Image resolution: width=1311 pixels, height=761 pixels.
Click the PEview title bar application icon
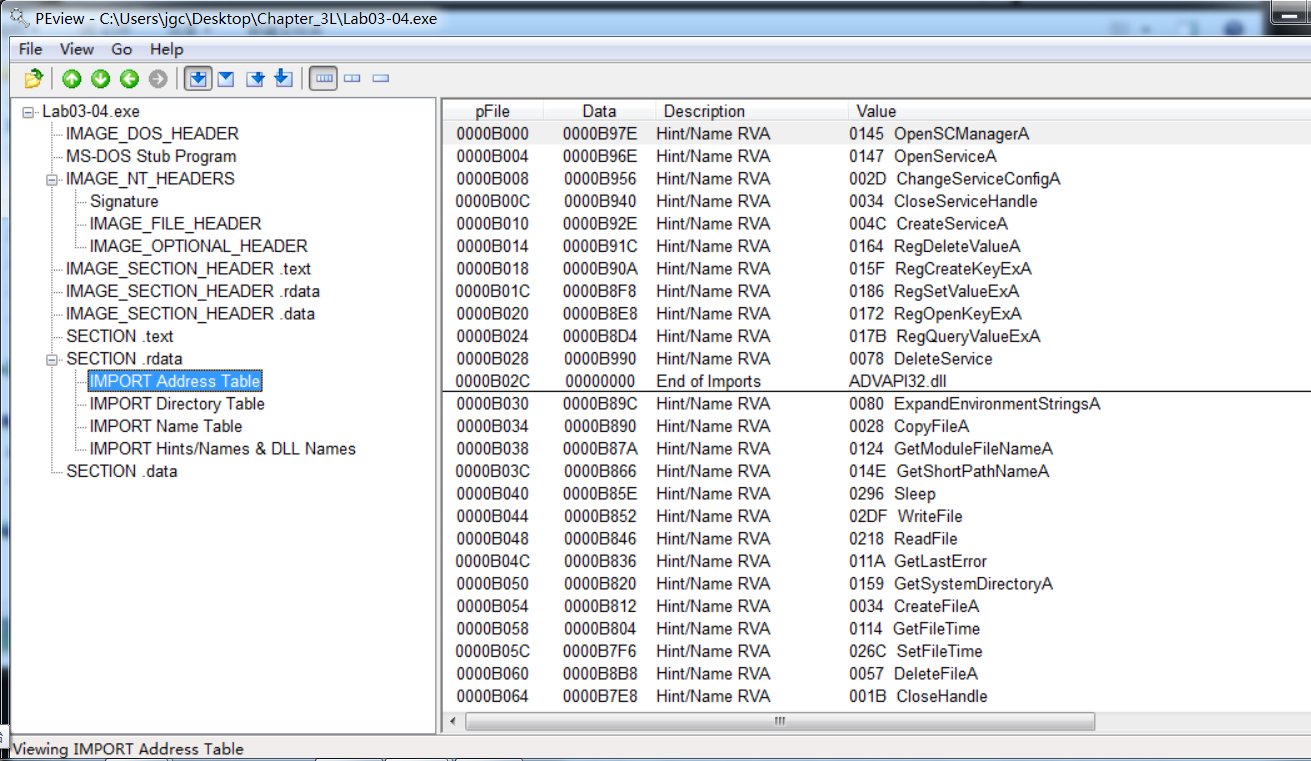pos(18,18)
